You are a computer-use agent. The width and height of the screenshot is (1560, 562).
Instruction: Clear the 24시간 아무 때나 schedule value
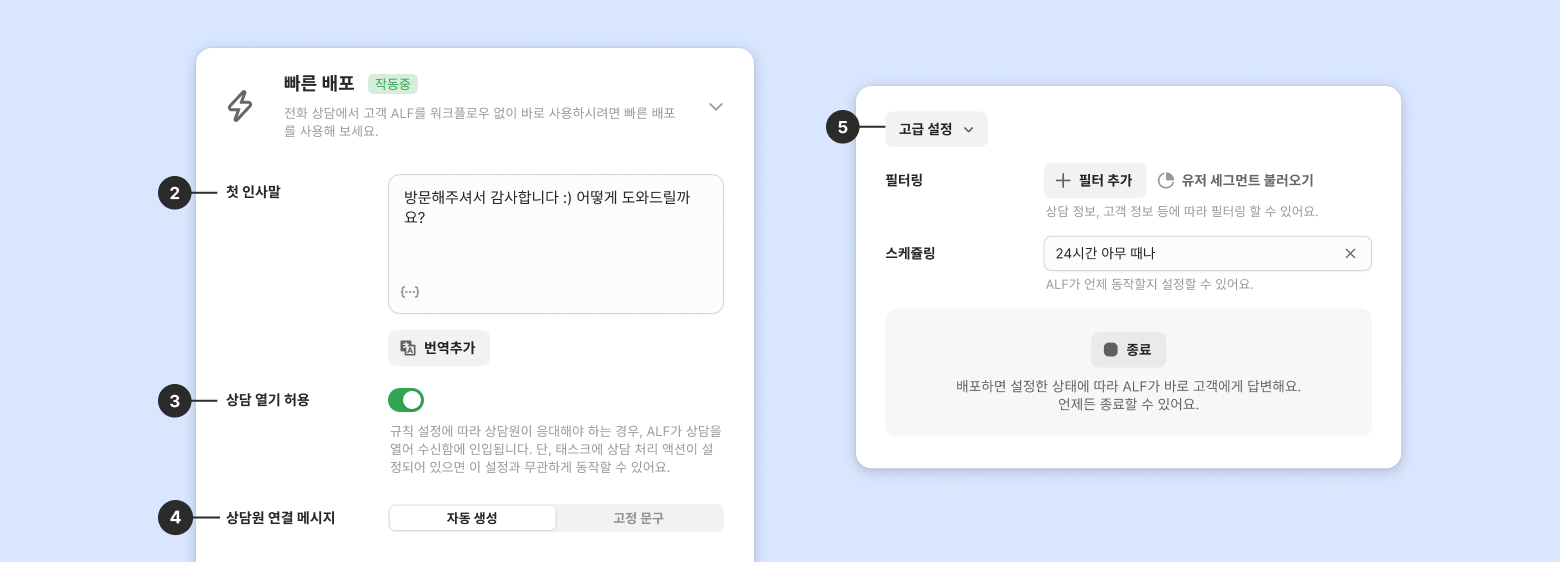[x=1350, y=254]
